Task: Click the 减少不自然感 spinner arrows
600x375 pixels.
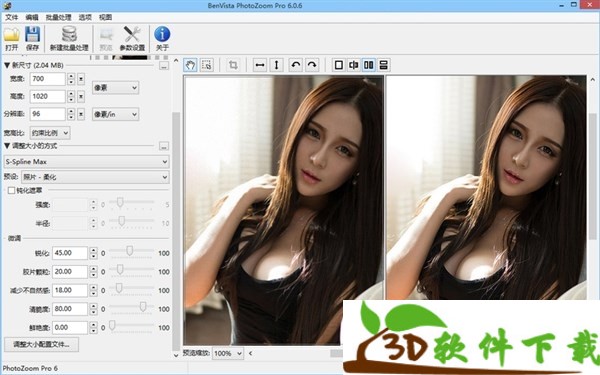Action: click(x=93, y=290)
